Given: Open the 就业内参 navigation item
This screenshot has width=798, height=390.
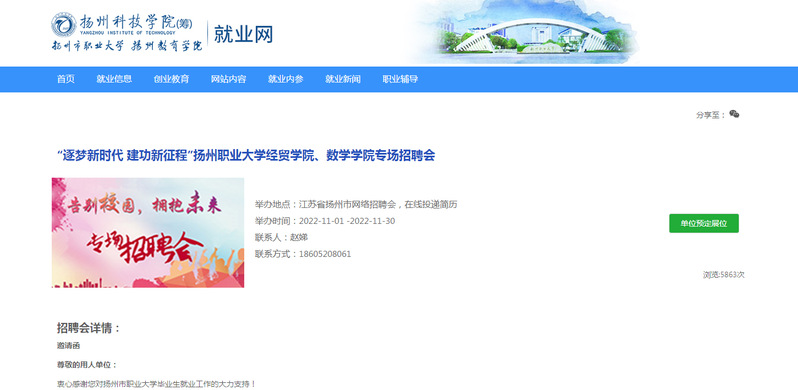Looking at the screenshot, I should [x=286, y=79].
